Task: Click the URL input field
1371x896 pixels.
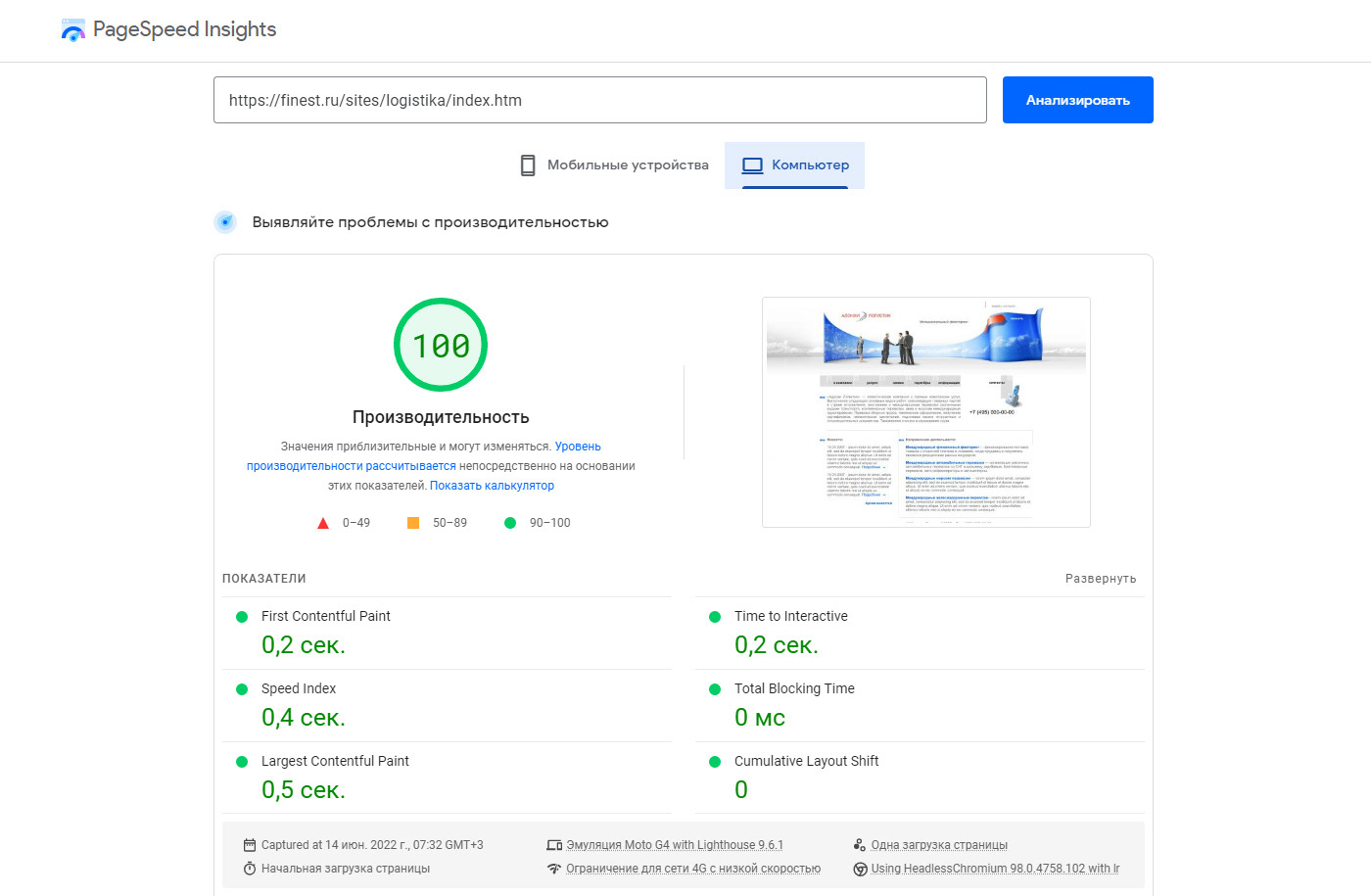Action: [x=599, y=100]
